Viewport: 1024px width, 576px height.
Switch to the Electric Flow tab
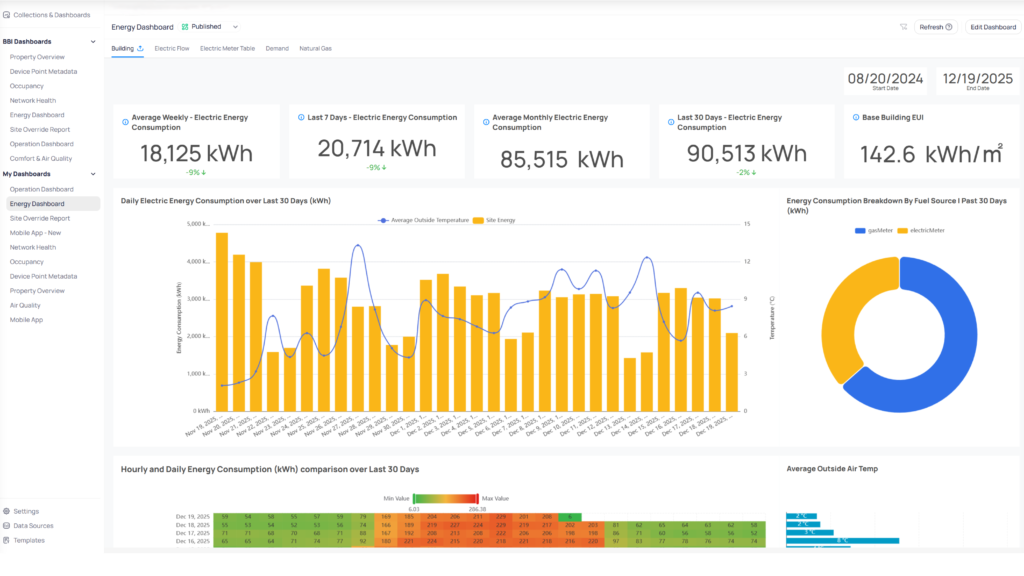[x=172, y=48]
